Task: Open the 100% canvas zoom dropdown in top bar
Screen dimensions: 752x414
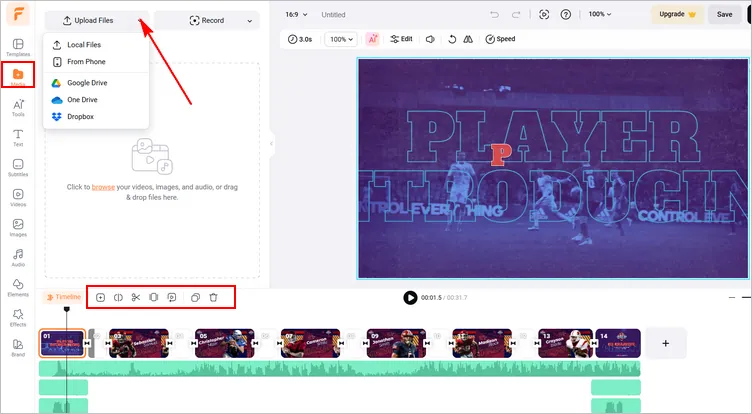Action: (600, 14)
